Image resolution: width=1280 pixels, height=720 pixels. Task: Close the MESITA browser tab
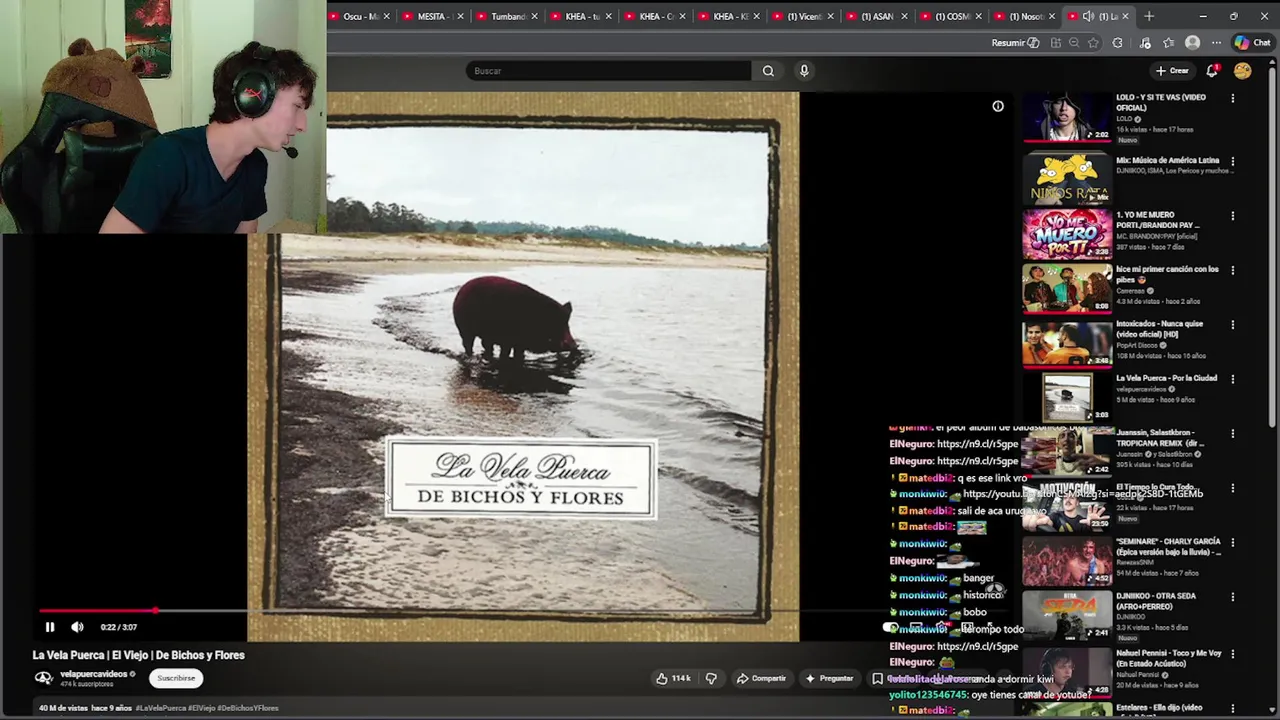point(461,16)
